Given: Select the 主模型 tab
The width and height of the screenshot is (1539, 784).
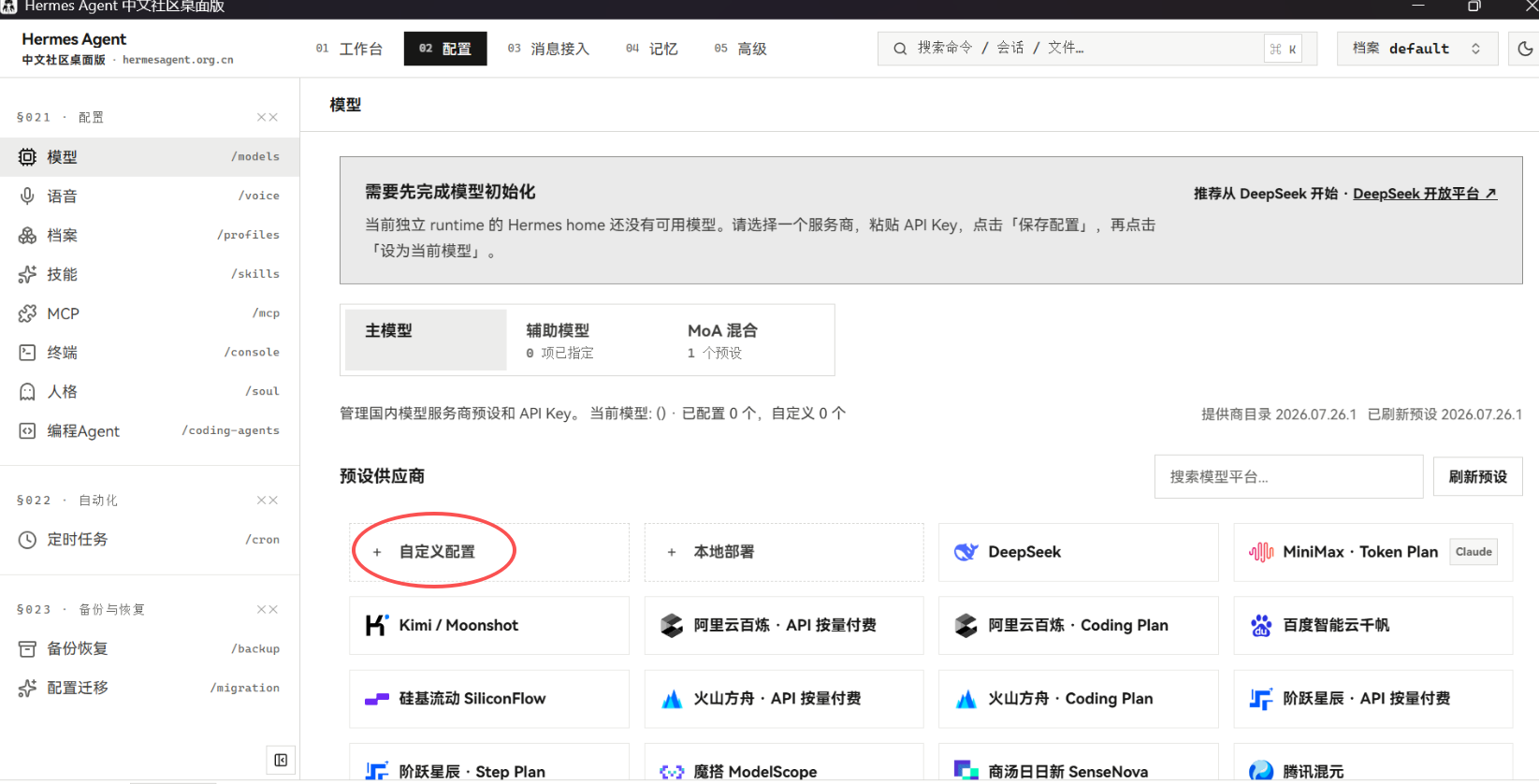Looking at the screenshot, I should point(426,340).
